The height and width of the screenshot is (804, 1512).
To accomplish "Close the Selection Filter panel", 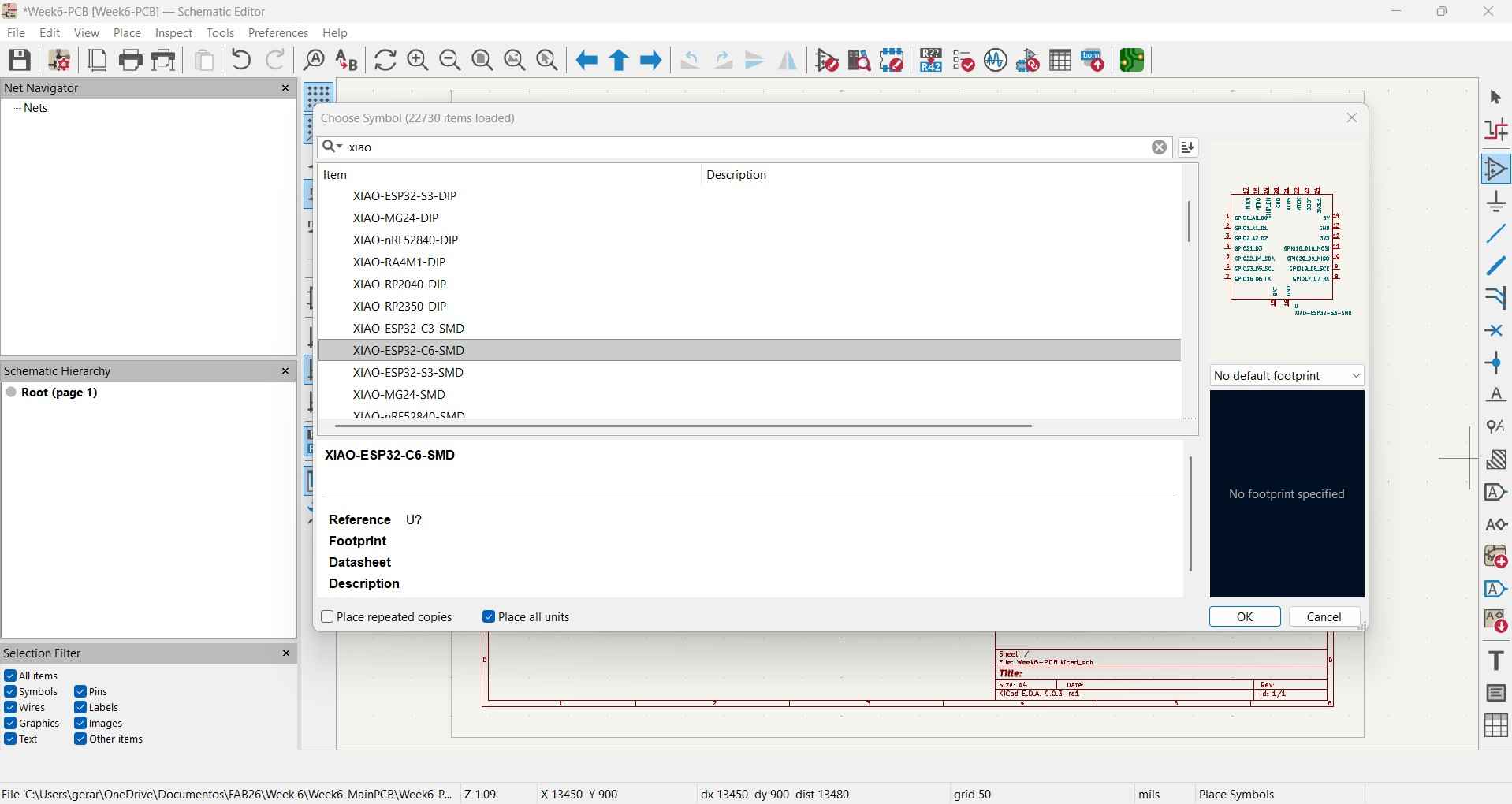I will click(286, 653).
